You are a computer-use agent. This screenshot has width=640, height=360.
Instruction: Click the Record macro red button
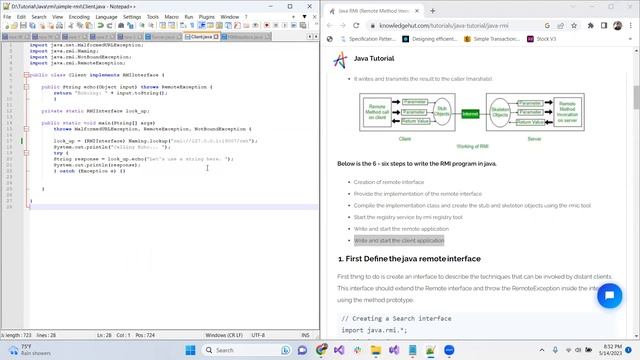(266, 25)
